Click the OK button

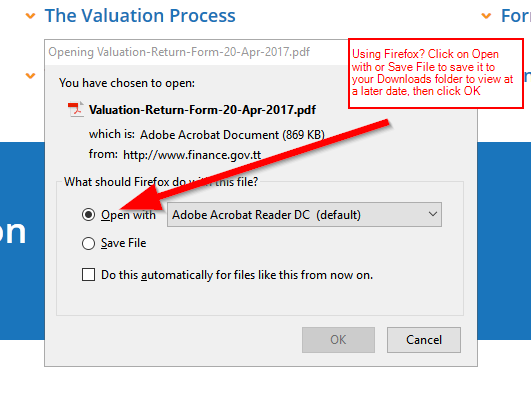point(338,340)
